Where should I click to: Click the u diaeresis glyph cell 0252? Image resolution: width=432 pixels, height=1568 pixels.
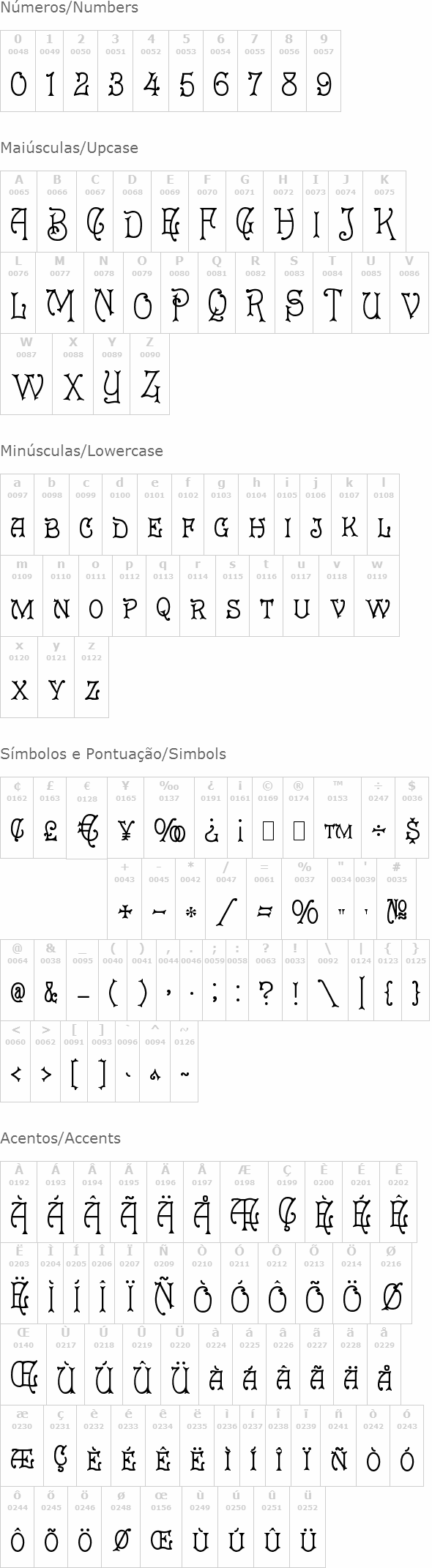(x=308, y=1527)
